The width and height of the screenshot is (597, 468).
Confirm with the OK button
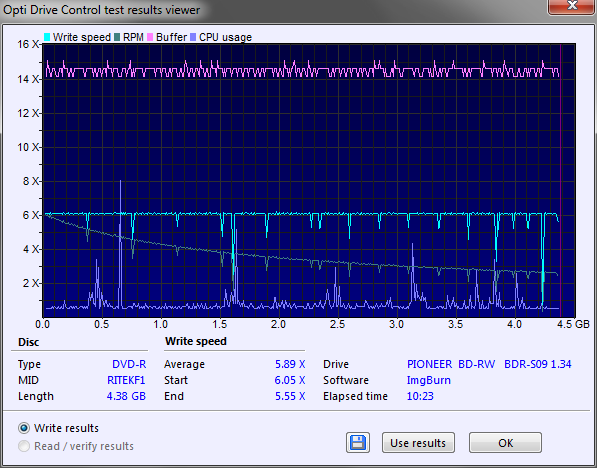coord(505,443)
